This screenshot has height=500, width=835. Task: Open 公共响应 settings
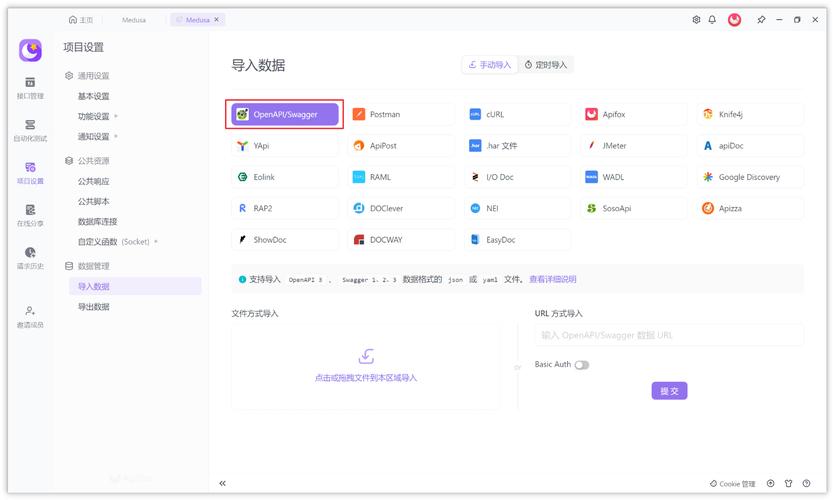[94, 182]
